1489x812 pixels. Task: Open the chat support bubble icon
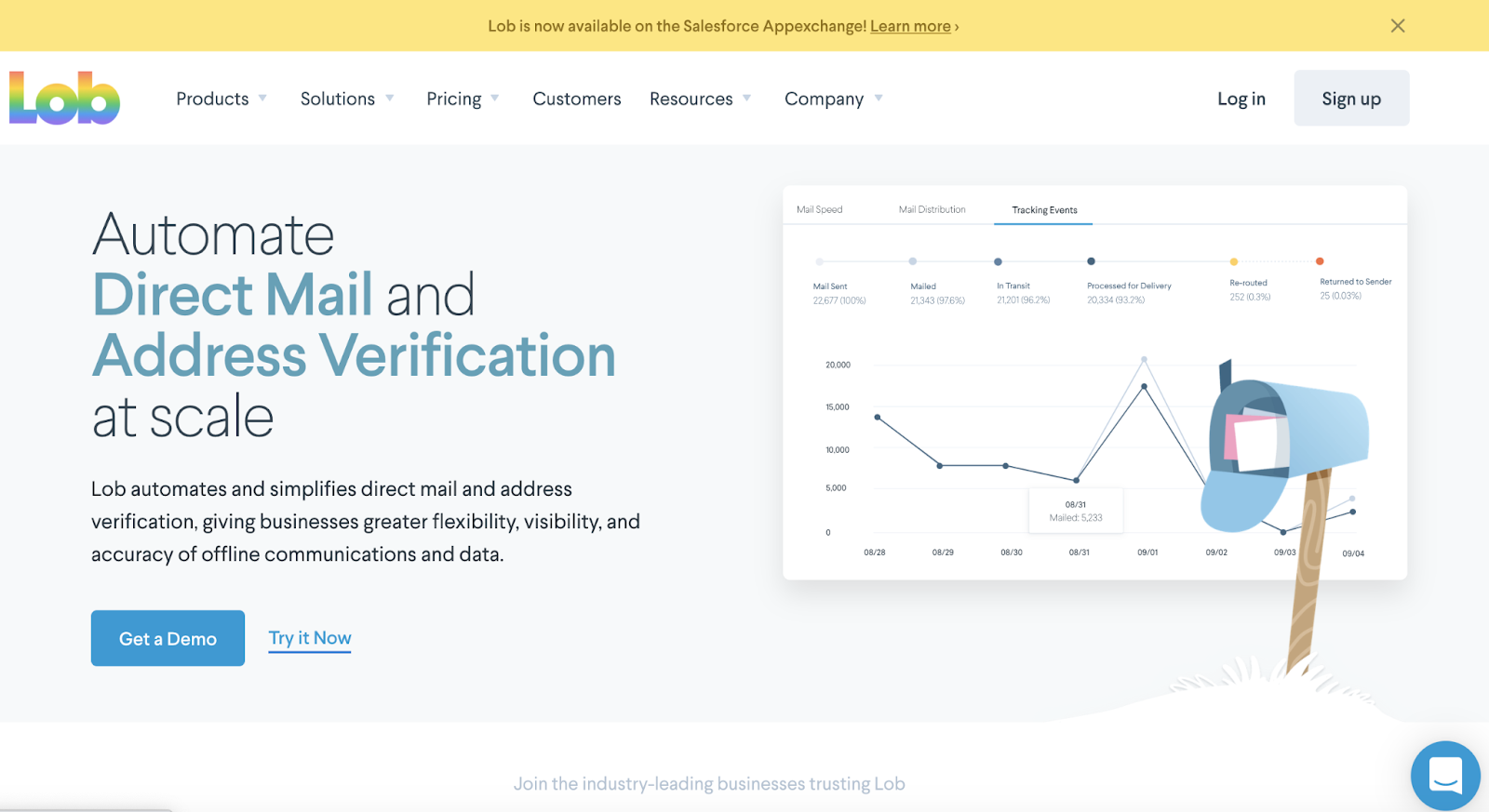pos(1445,776)
